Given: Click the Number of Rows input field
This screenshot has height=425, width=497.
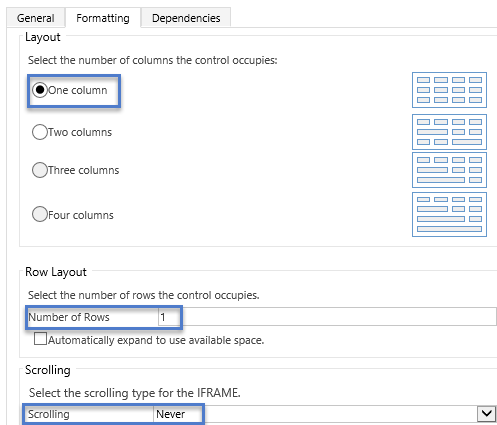Looking at the screenshot, I should coord(327,317).
